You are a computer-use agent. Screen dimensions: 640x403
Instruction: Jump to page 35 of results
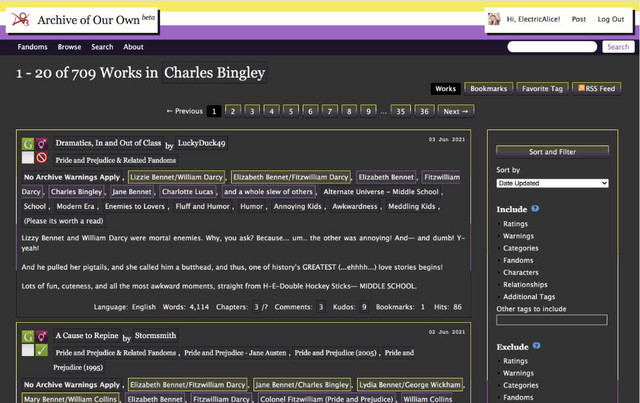pyautogui.click(x=400, y=111)
